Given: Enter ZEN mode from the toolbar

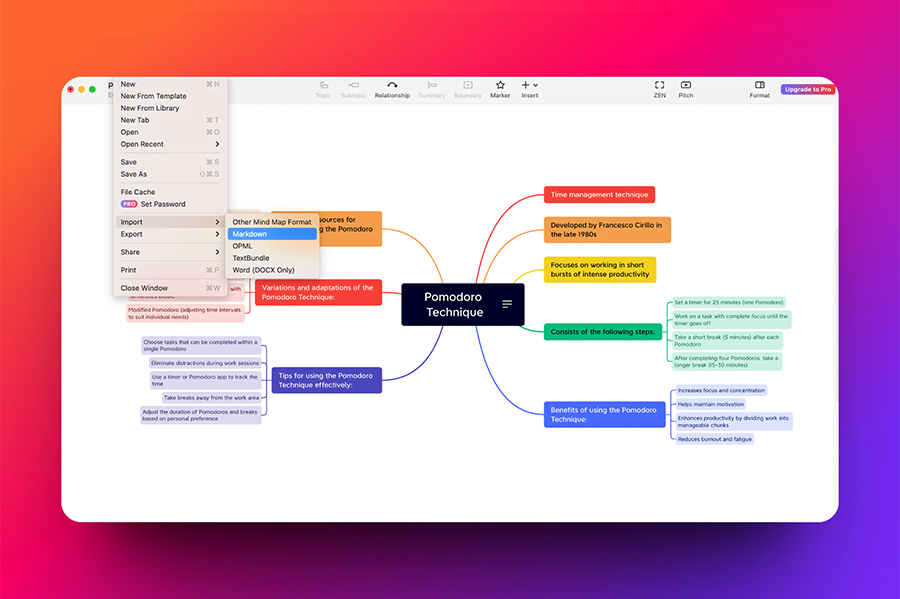Looking at the screenshot, I should 659,86.
